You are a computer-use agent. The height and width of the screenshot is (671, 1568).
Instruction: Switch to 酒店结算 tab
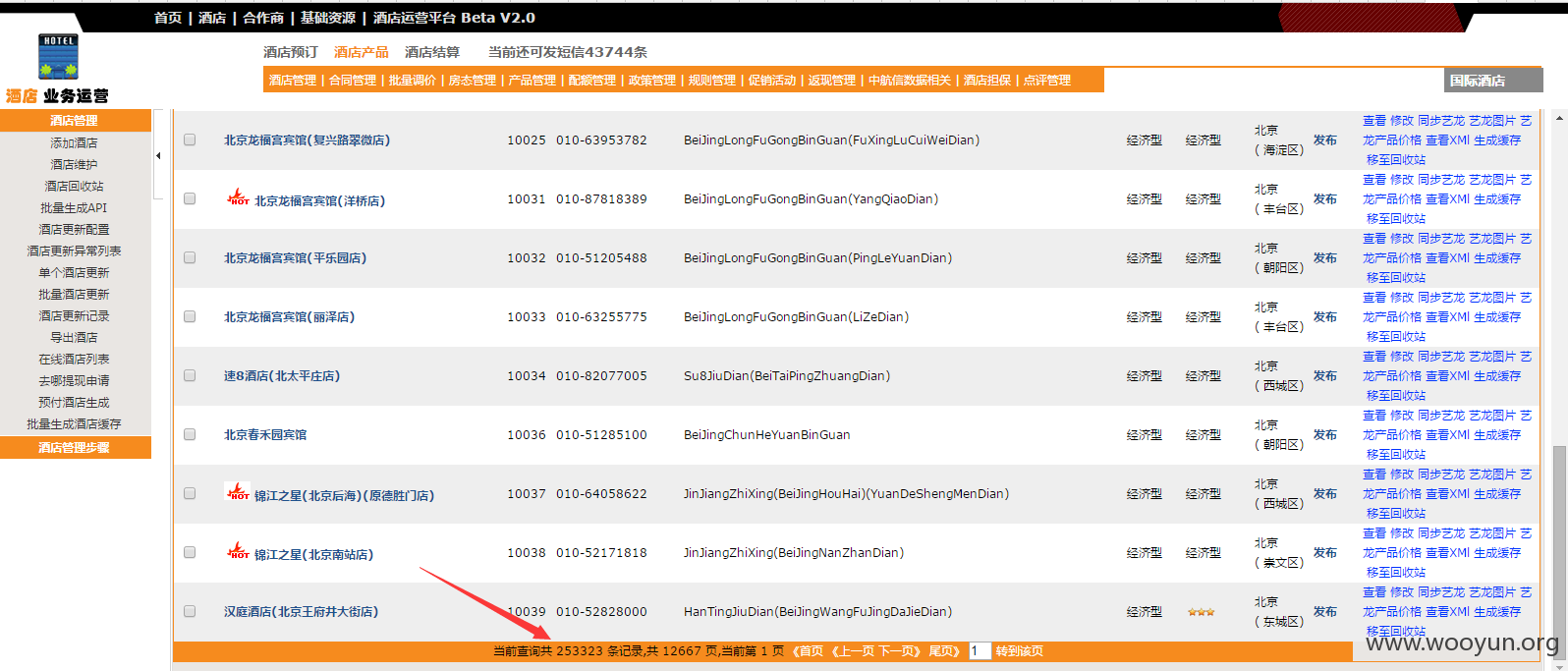click(x=432, y=52)
